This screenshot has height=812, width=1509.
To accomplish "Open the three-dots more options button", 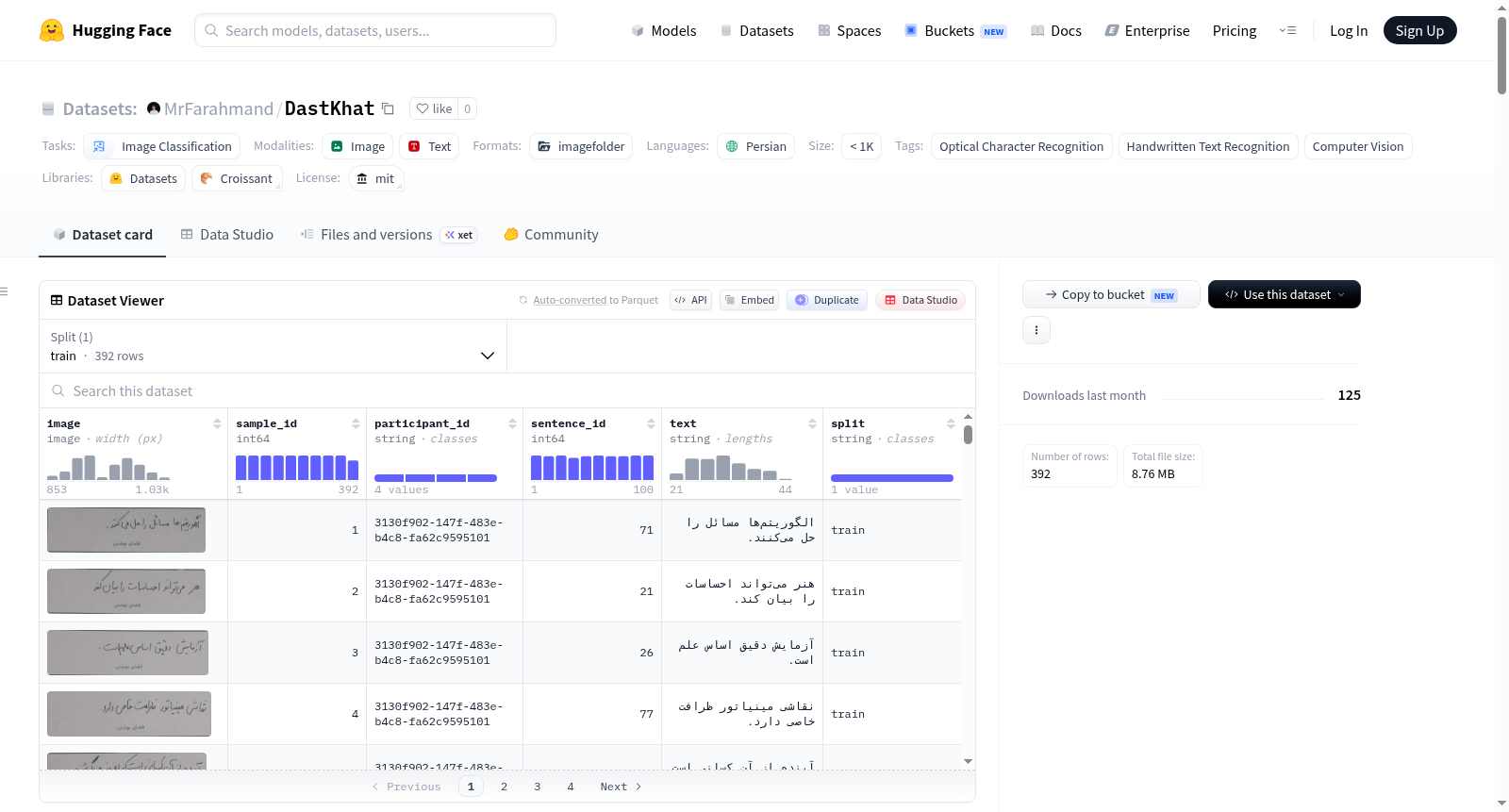I will [x=1036, y=330].
